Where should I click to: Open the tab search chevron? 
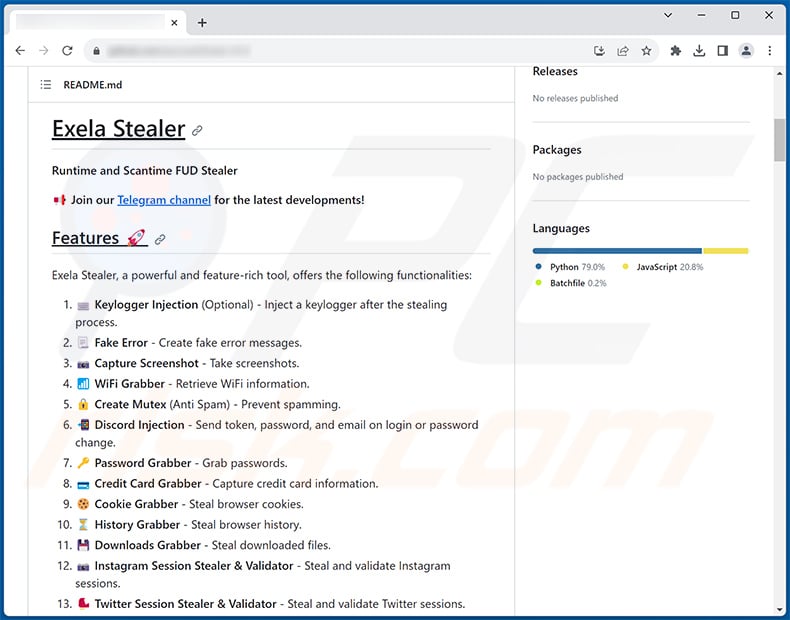[668, 15]
